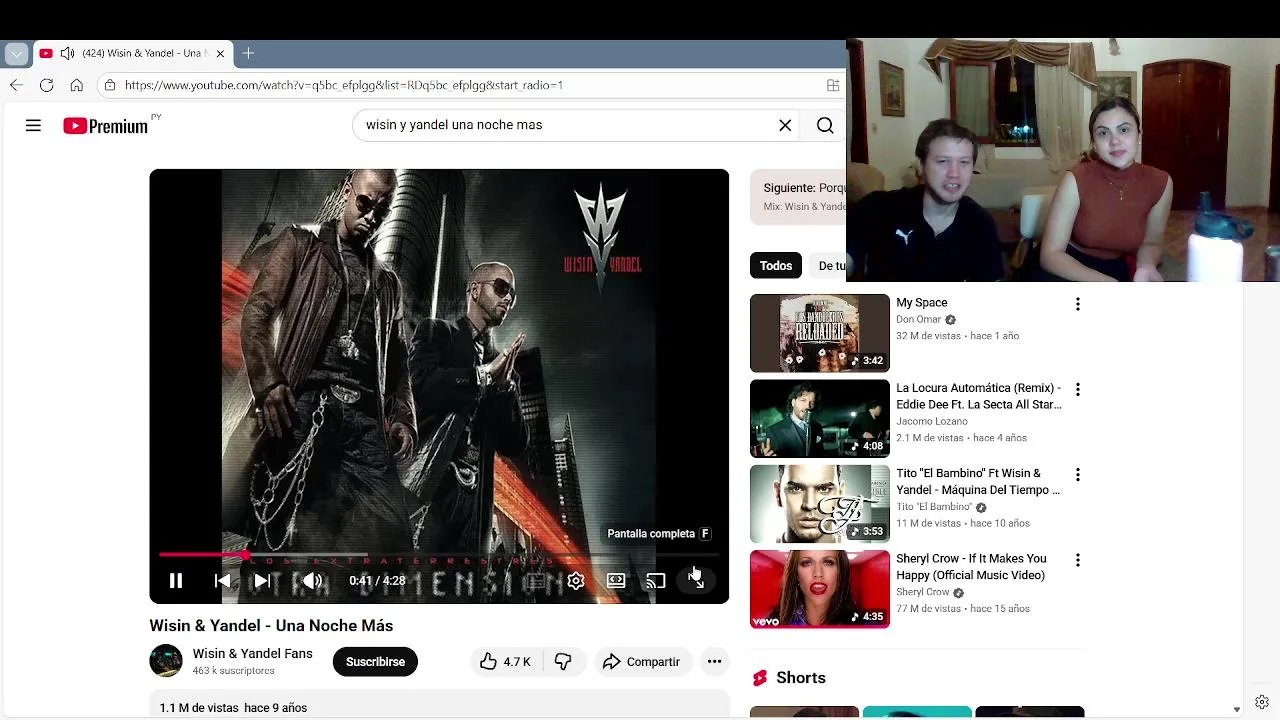Seek along the red video progress bar
This screenshot has width=1280, height=720.
(x=439, y=554)
